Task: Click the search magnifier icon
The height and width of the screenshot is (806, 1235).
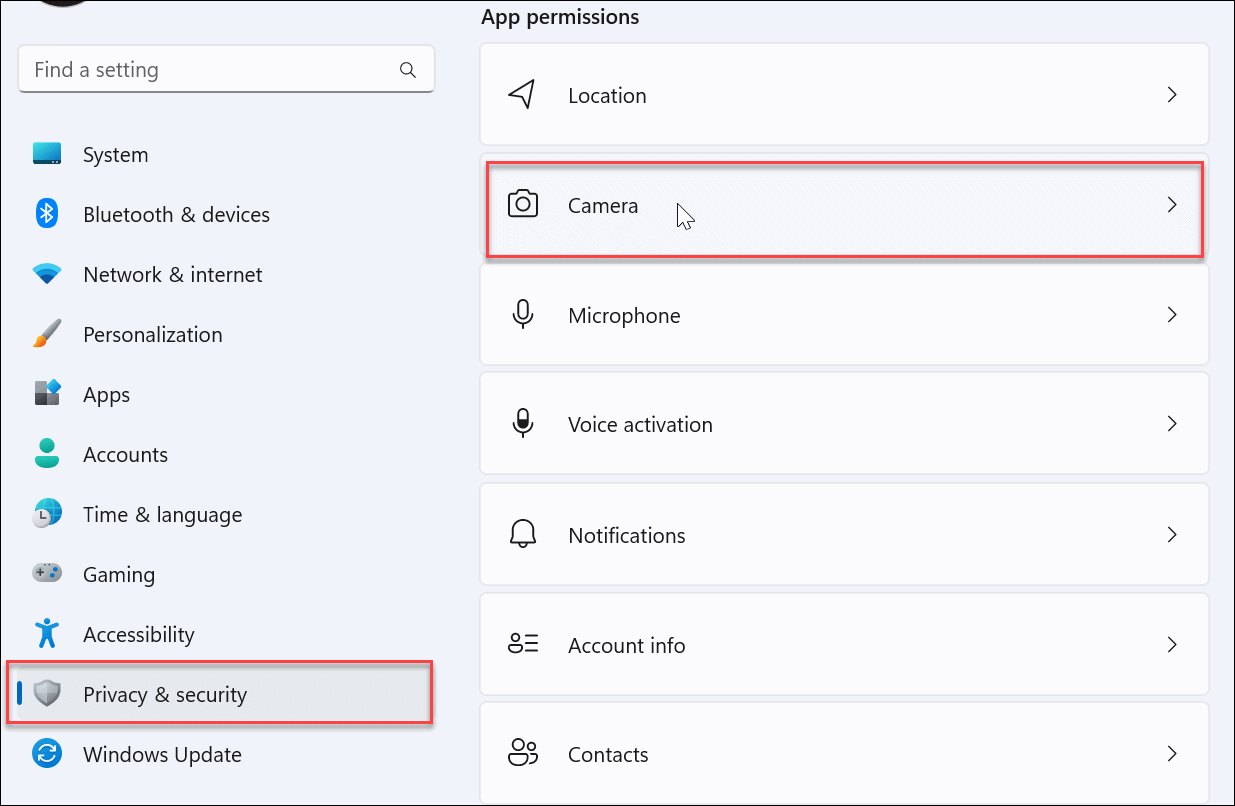Action: [408, 69]
